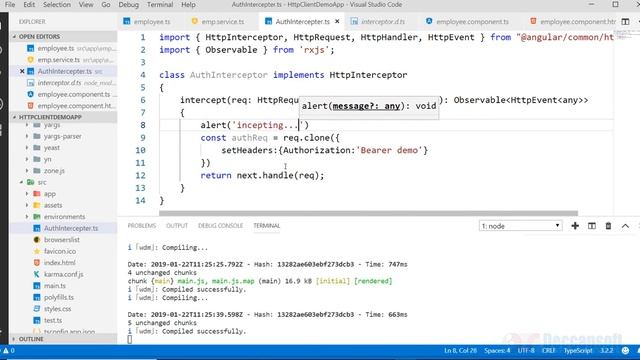
Task: Switch to the Output panel tab
Action: pos(177,225)
